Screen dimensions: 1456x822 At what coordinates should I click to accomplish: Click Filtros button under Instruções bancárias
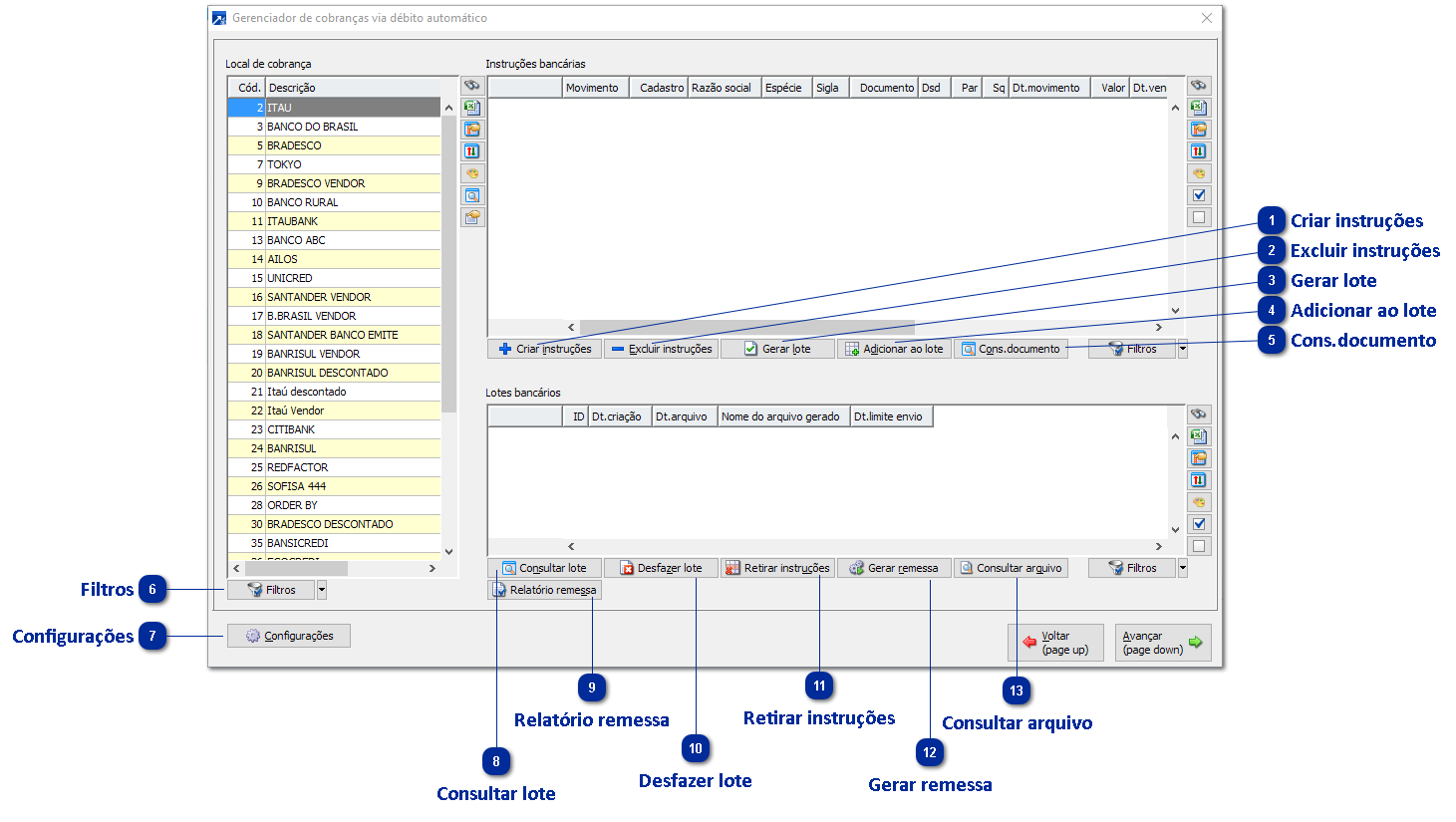[x=1132, y=349]
